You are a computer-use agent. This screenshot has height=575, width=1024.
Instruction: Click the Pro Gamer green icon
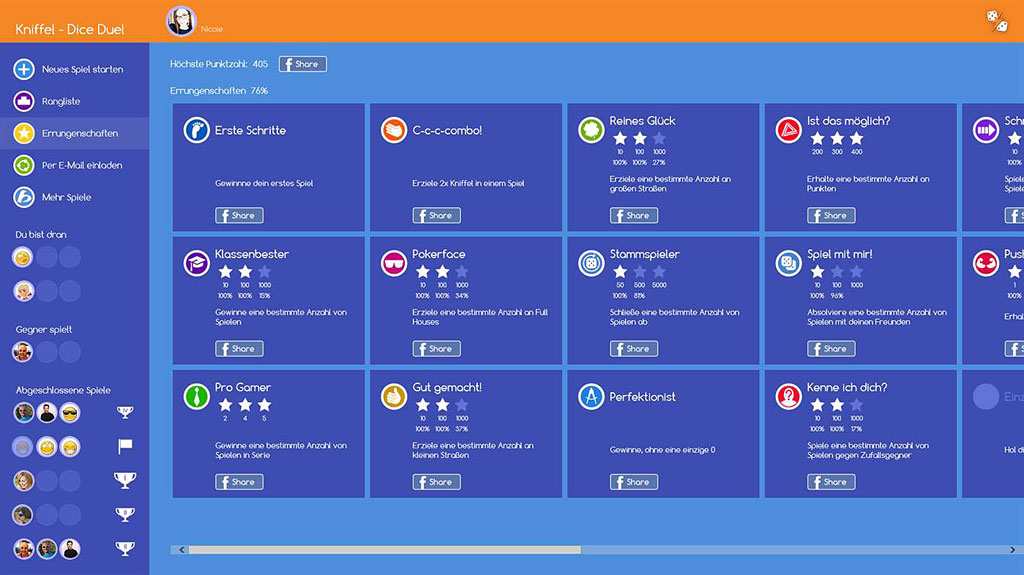tap(196, 397)
